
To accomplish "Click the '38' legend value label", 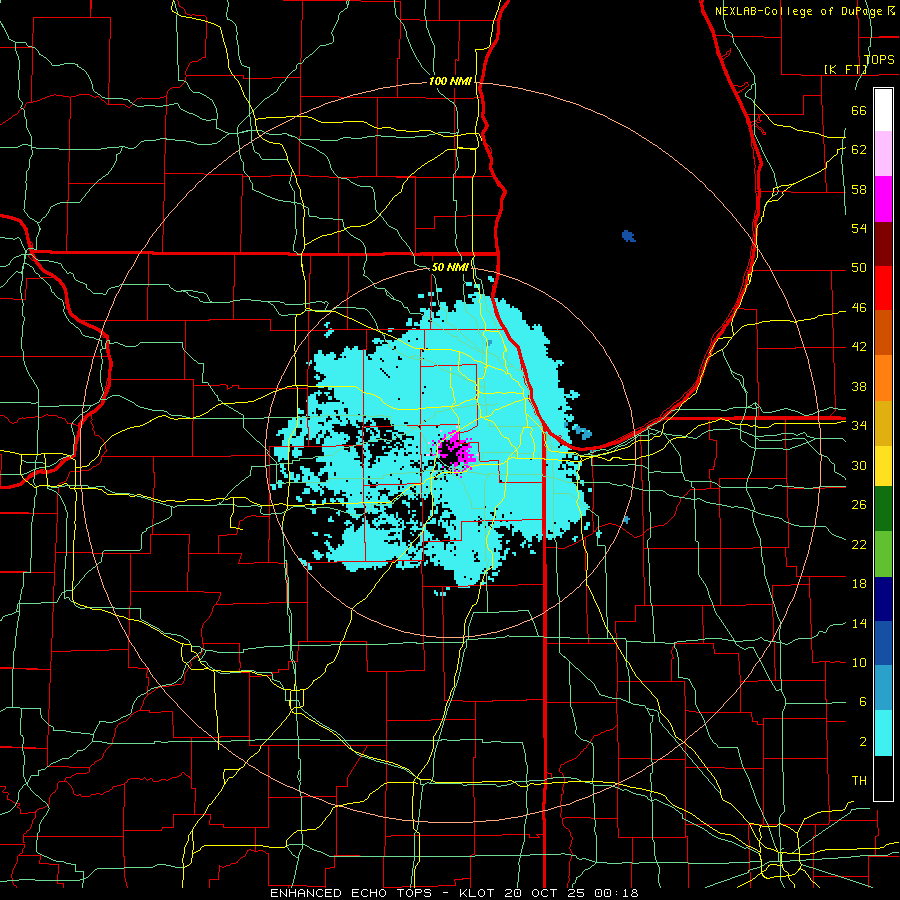I will (859, 387).
